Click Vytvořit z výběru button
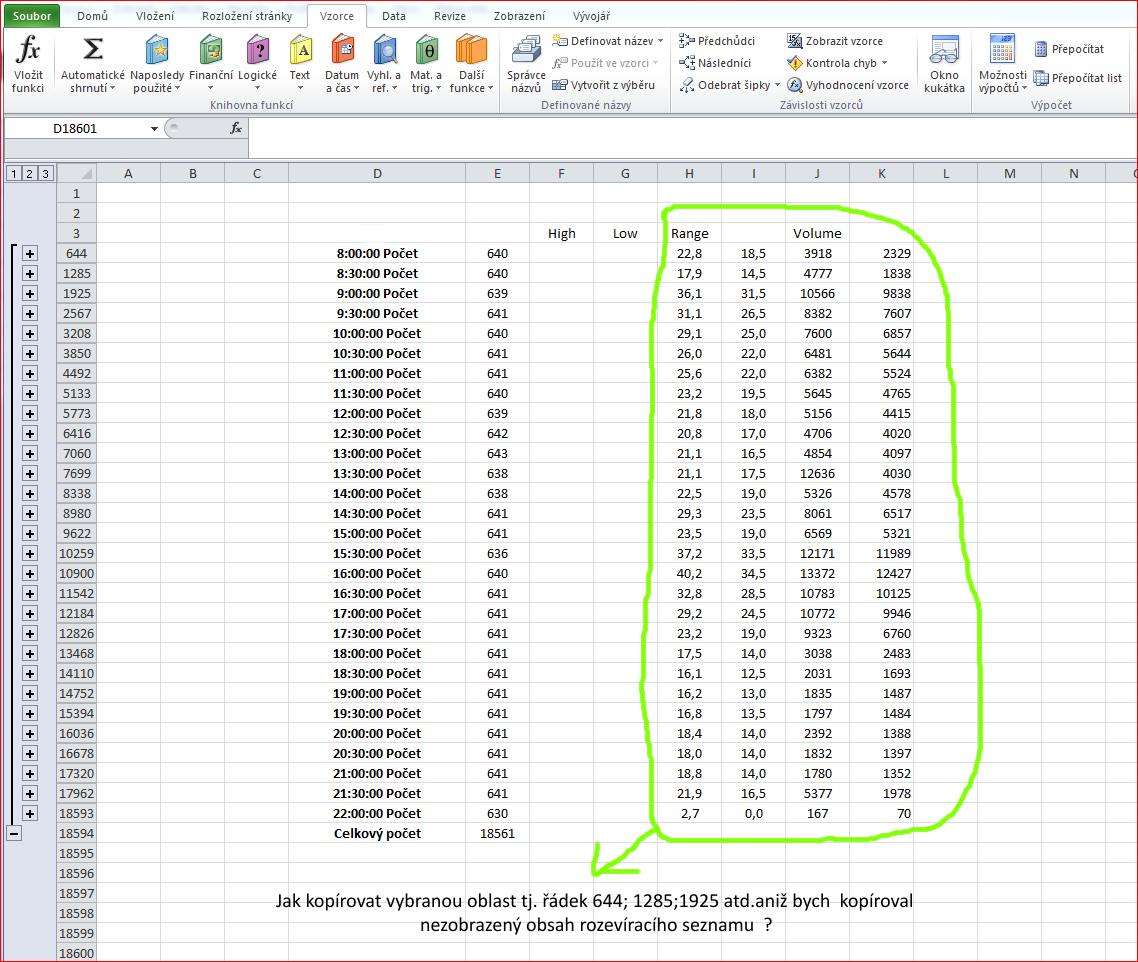 click(604, 85)
